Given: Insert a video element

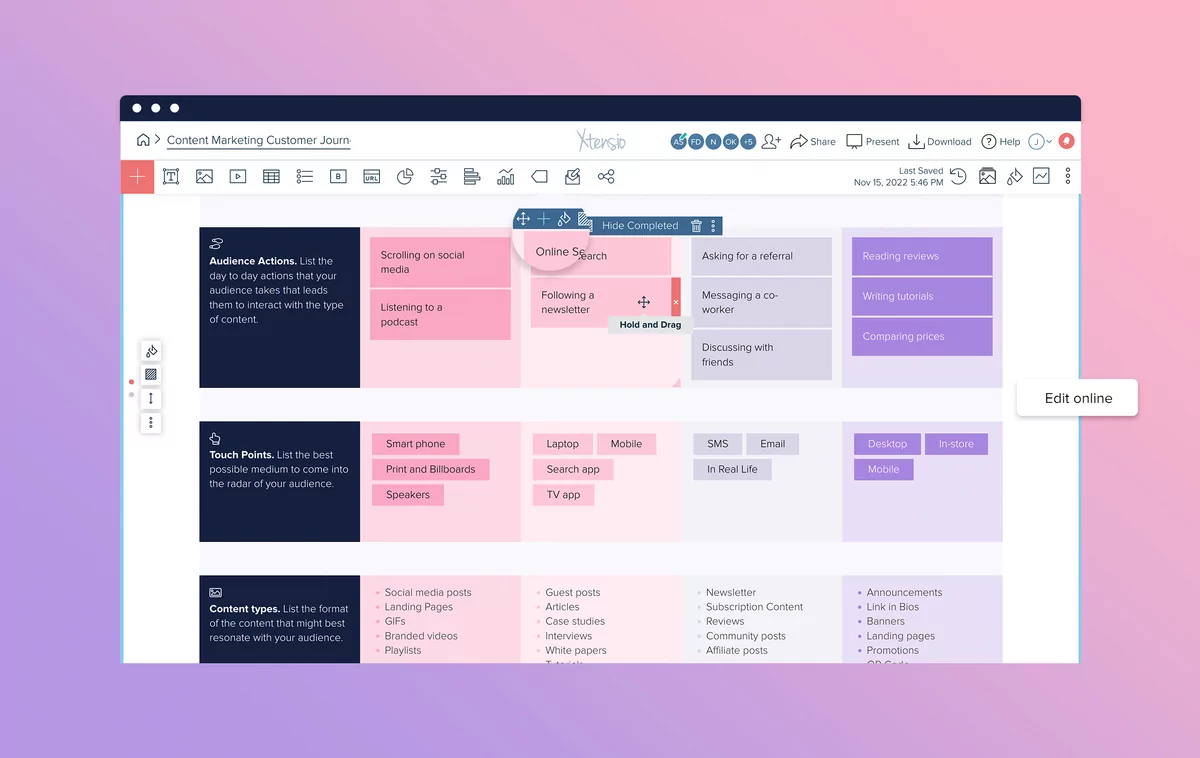Looking at the screenshot, I should [238, 176].
